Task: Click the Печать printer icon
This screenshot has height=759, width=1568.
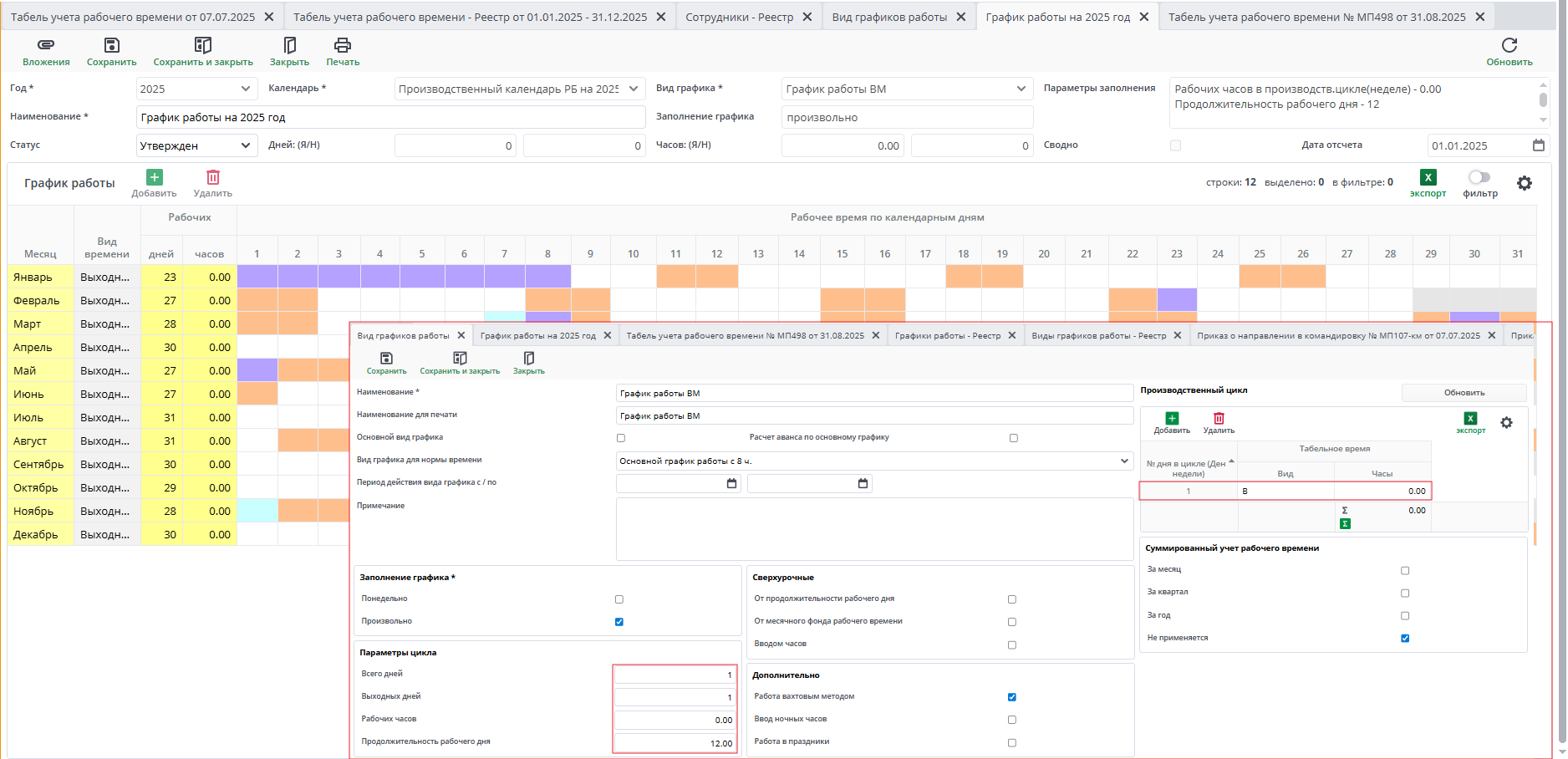Action: 343,45
